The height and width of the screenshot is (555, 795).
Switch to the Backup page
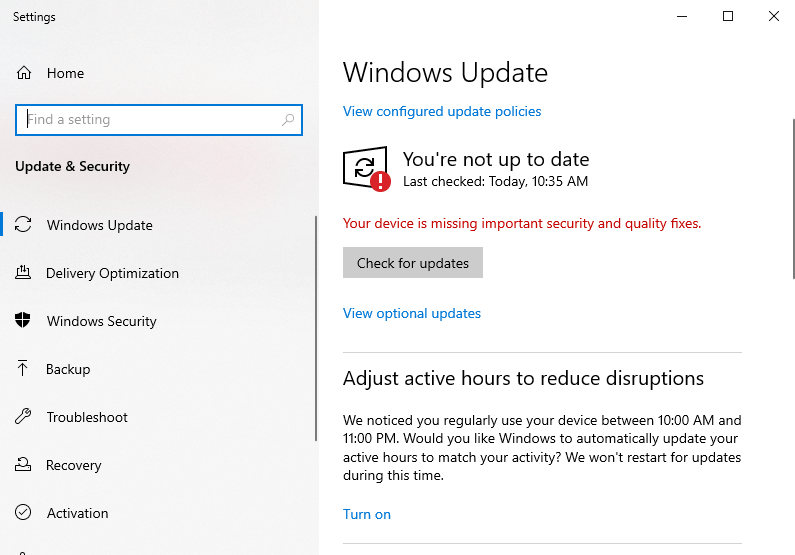click(x=158, y=369)
